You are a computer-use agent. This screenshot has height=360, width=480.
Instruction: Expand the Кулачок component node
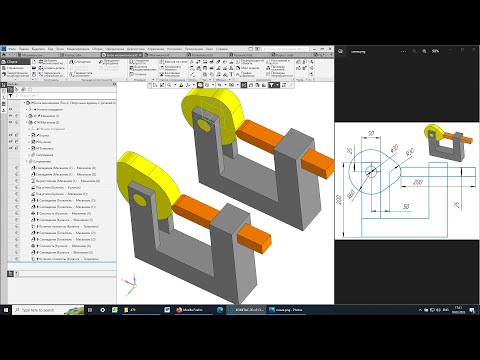[29, 142]
